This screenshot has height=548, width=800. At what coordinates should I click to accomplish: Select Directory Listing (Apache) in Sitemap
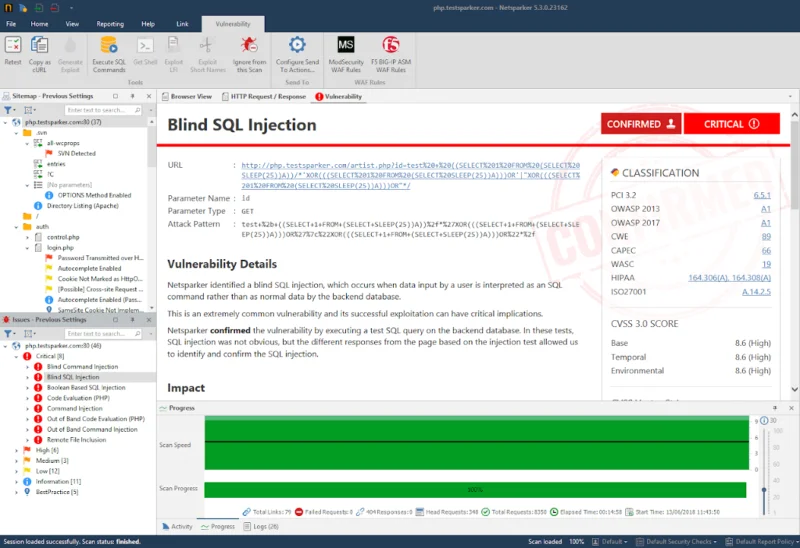(83, 206)
